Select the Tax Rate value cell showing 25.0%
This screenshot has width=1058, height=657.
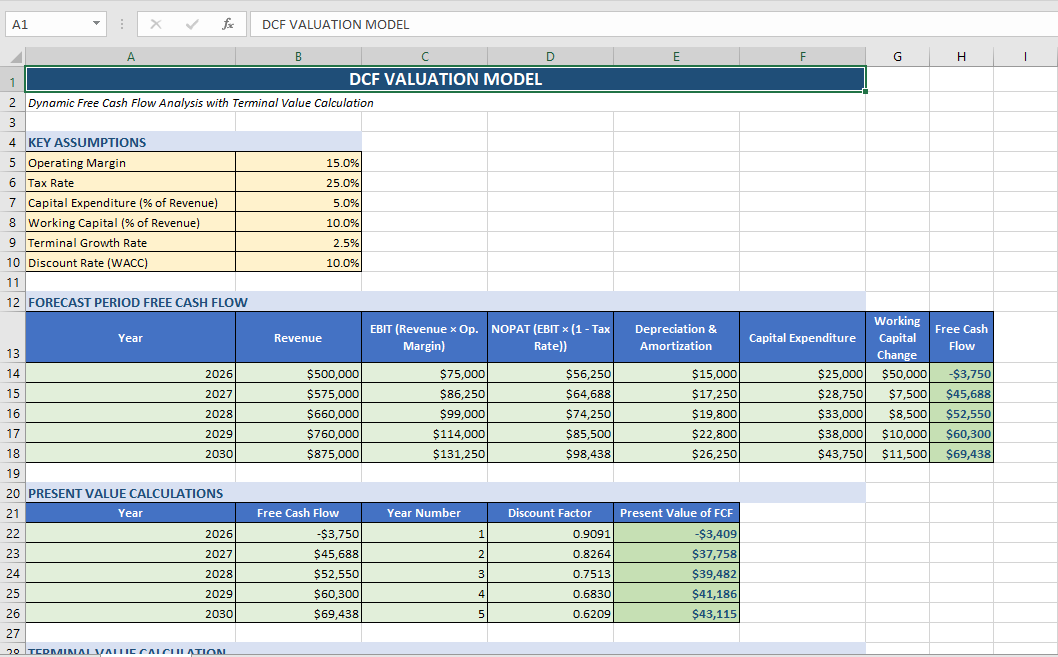coord(298,182)
